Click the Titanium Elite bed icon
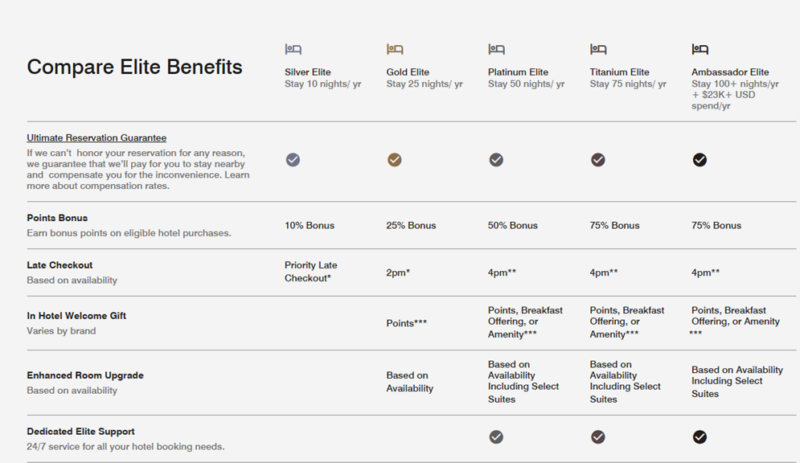Viewport: 800px width, 463px height. point(598,50)
